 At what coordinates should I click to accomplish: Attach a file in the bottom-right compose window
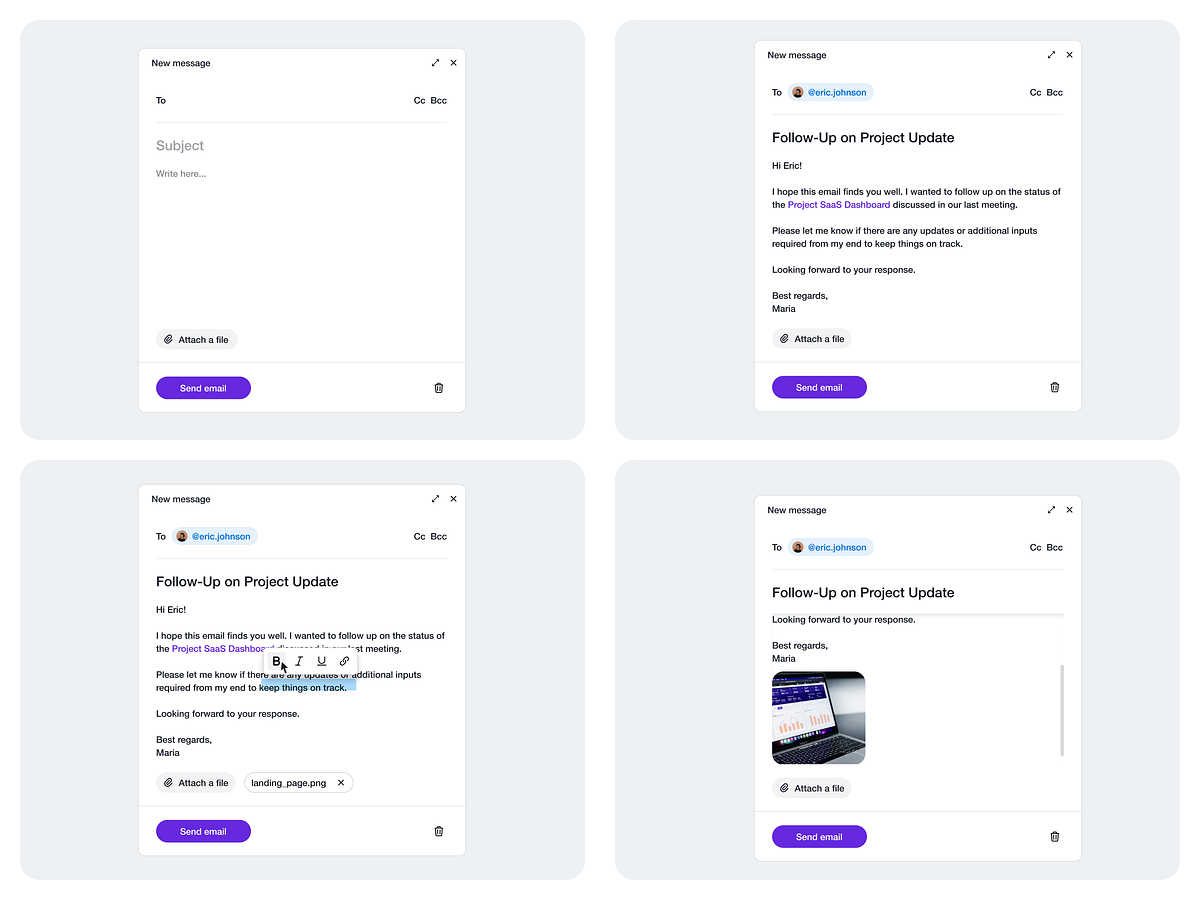click(x=811, y=787)
